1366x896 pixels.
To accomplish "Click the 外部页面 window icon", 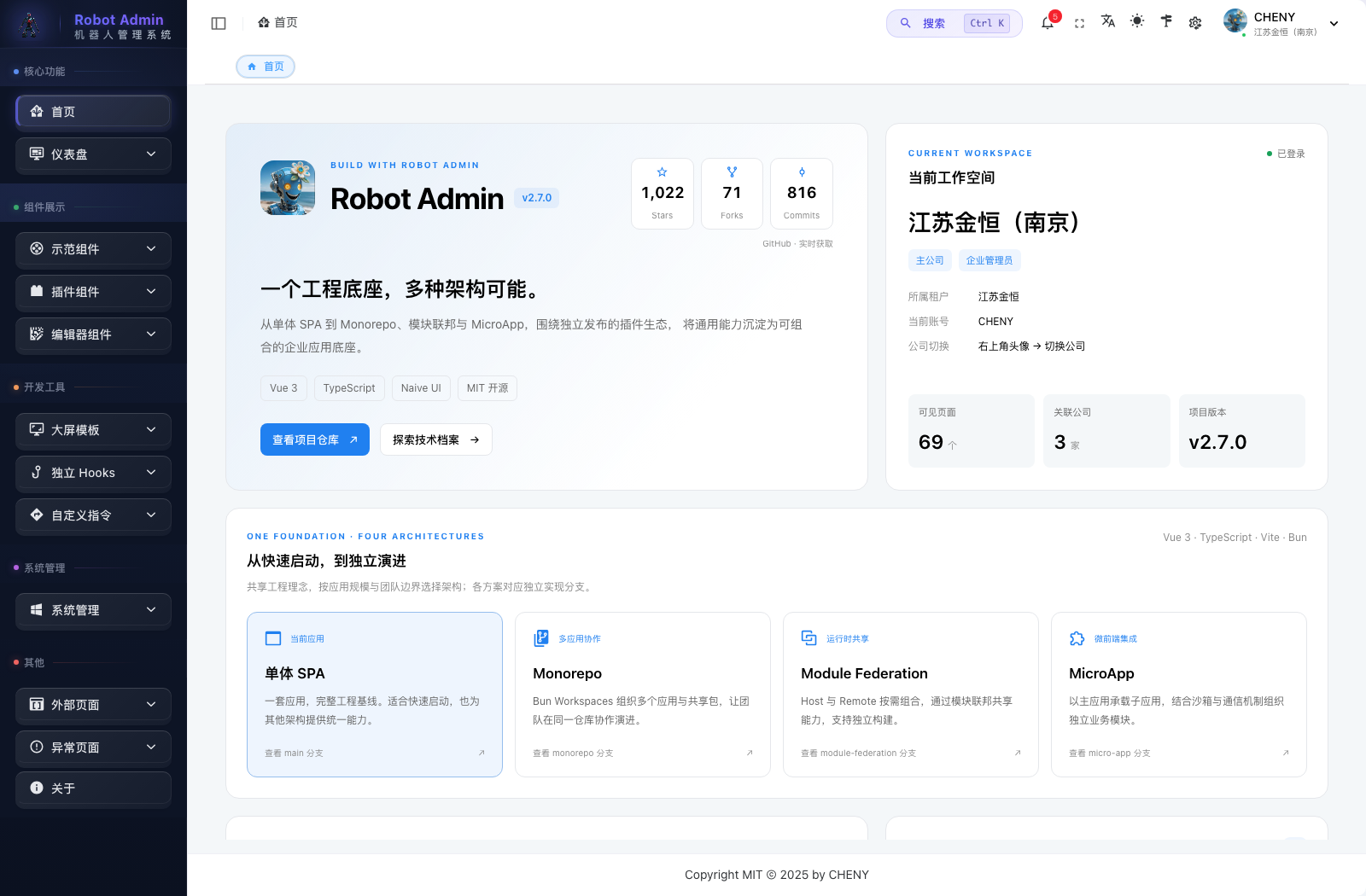I will (x=37, y=704).
